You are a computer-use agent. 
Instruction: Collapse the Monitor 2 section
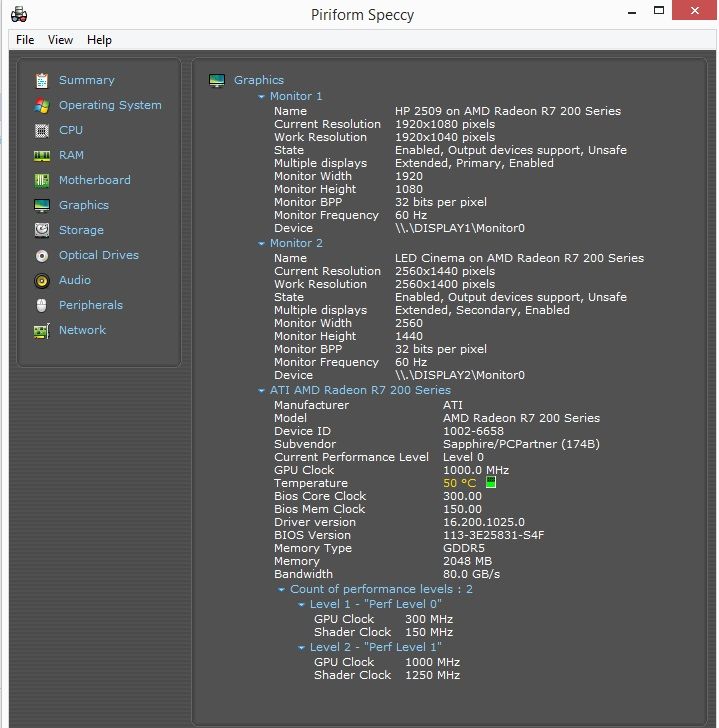click(x=262, y=244)
